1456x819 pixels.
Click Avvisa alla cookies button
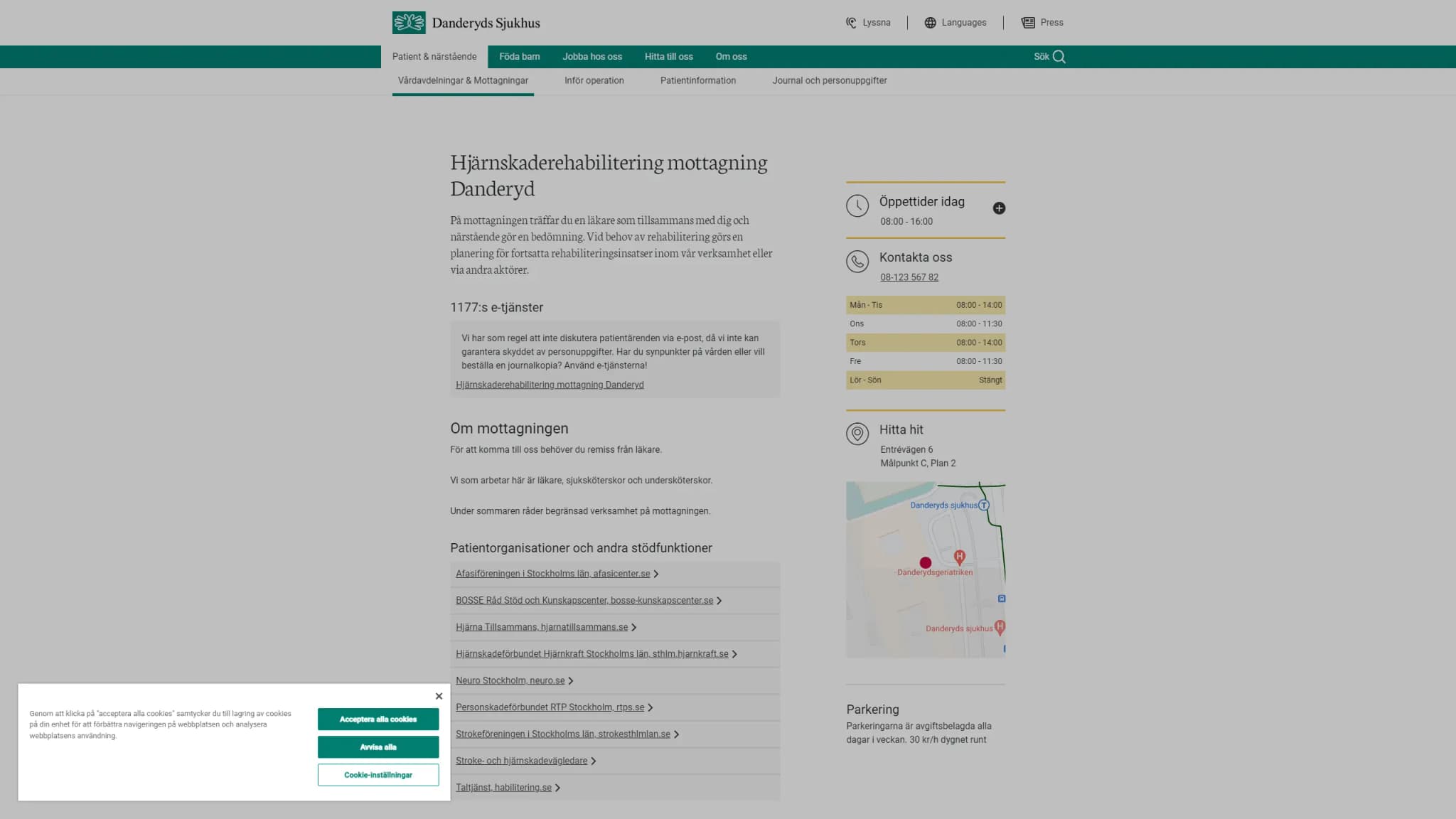pos(378,747)
